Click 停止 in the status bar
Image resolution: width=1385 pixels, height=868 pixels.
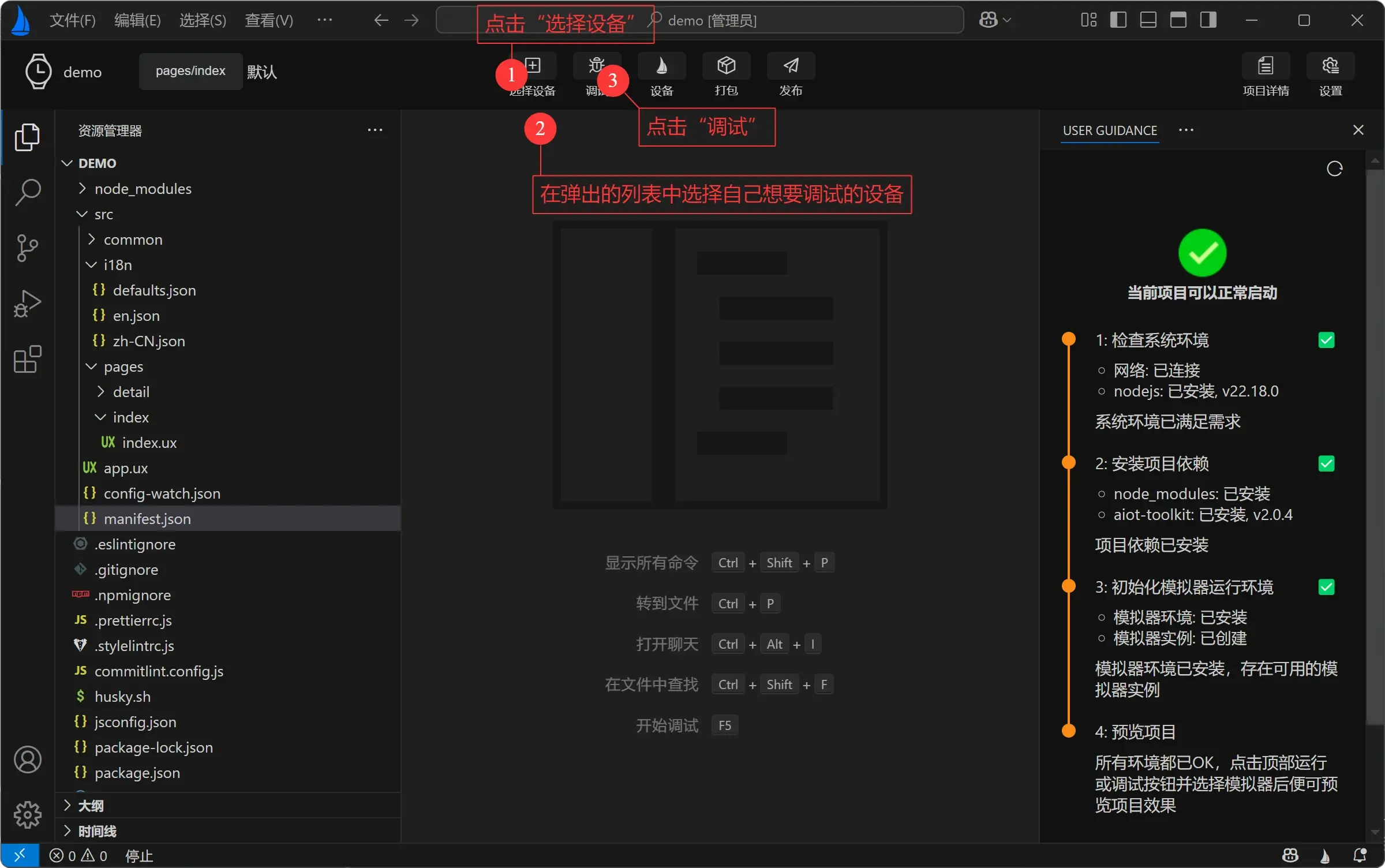pos(139,856)
